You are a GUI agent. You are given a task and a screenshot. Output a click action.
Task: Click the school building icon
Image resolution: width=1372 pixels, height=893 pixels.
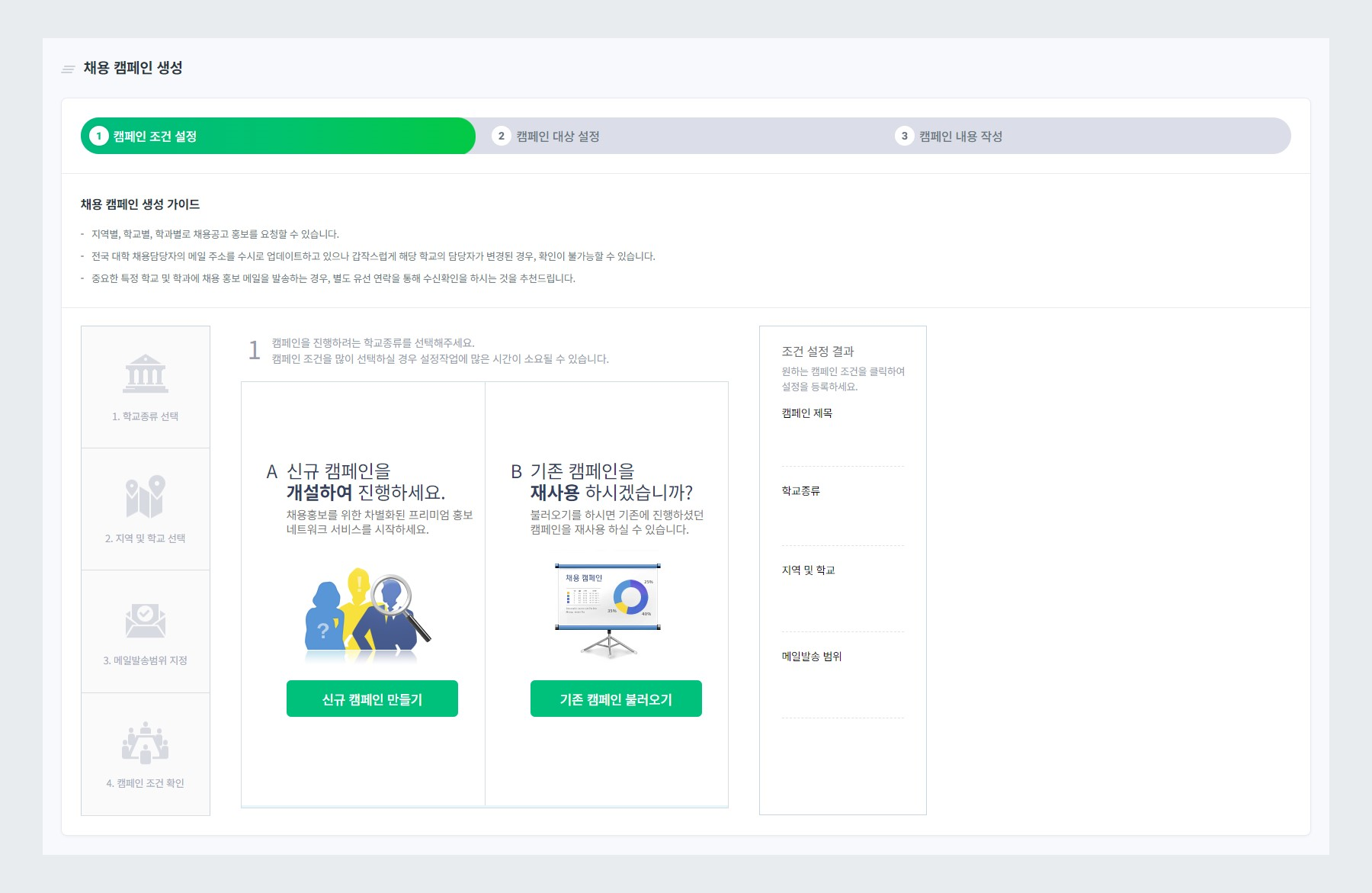coord(146,374)
